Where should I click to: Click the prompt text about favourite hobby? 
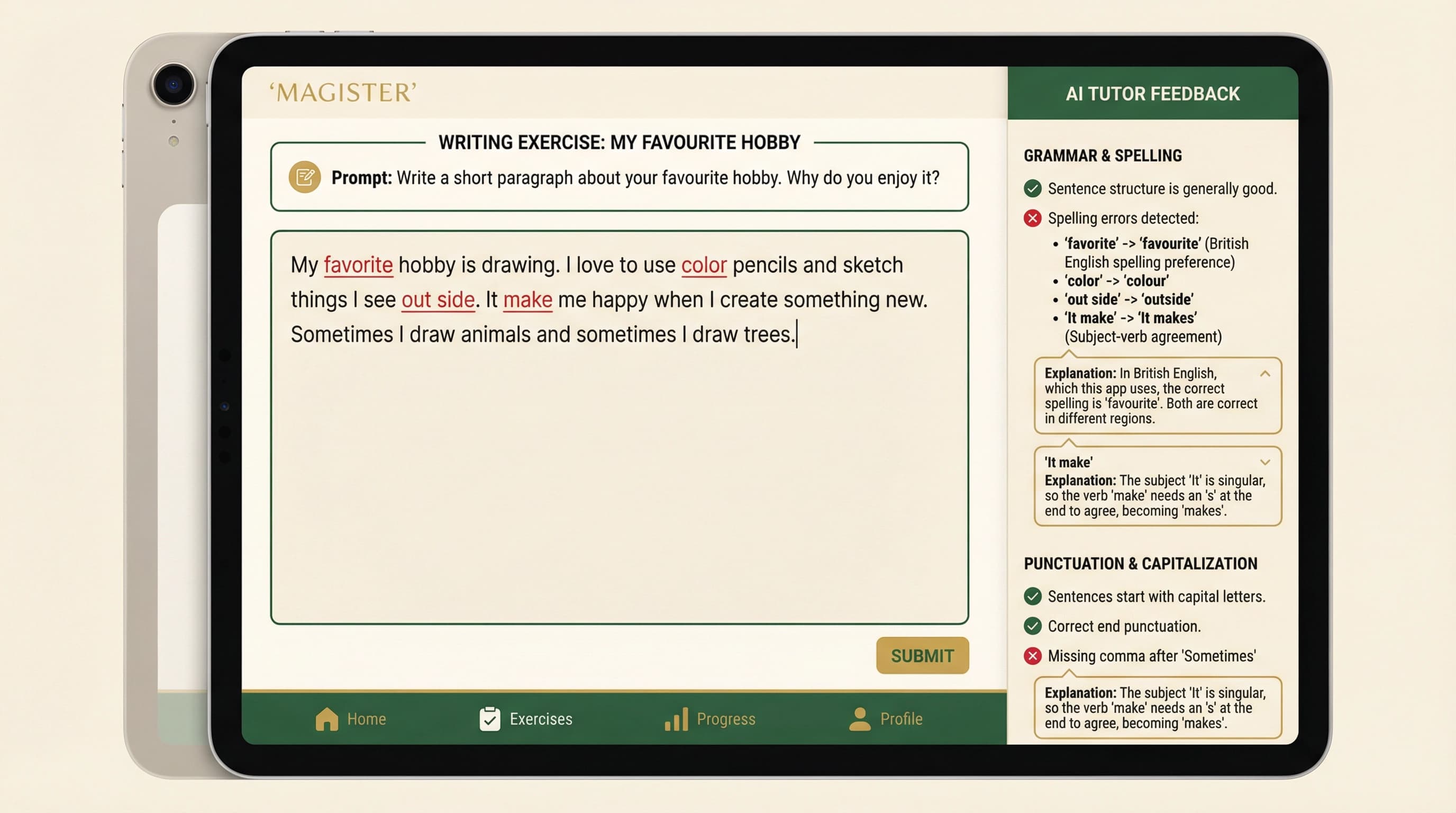pyautogui.click(x=635, y=178)
